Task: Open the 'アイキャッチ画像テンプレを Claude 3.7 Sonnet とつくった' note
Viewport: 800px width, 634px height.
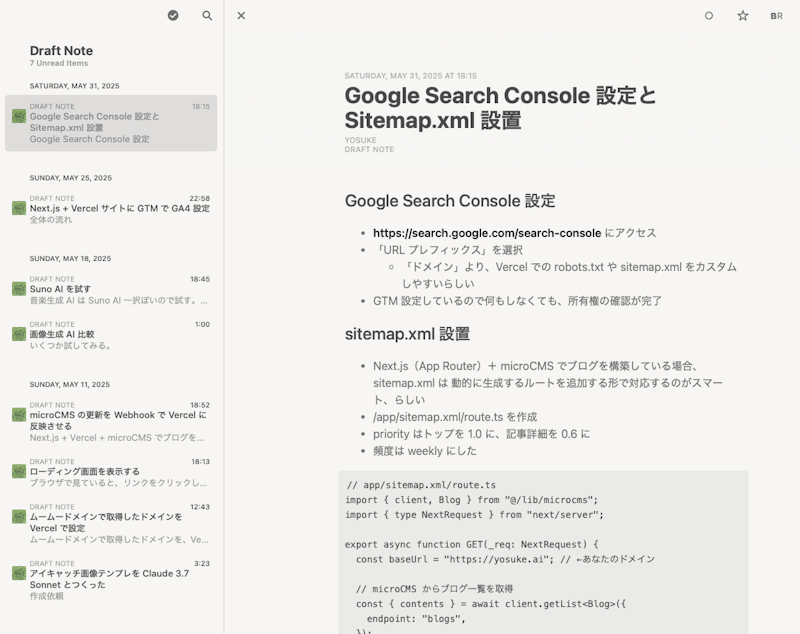Action: (109, 579)
